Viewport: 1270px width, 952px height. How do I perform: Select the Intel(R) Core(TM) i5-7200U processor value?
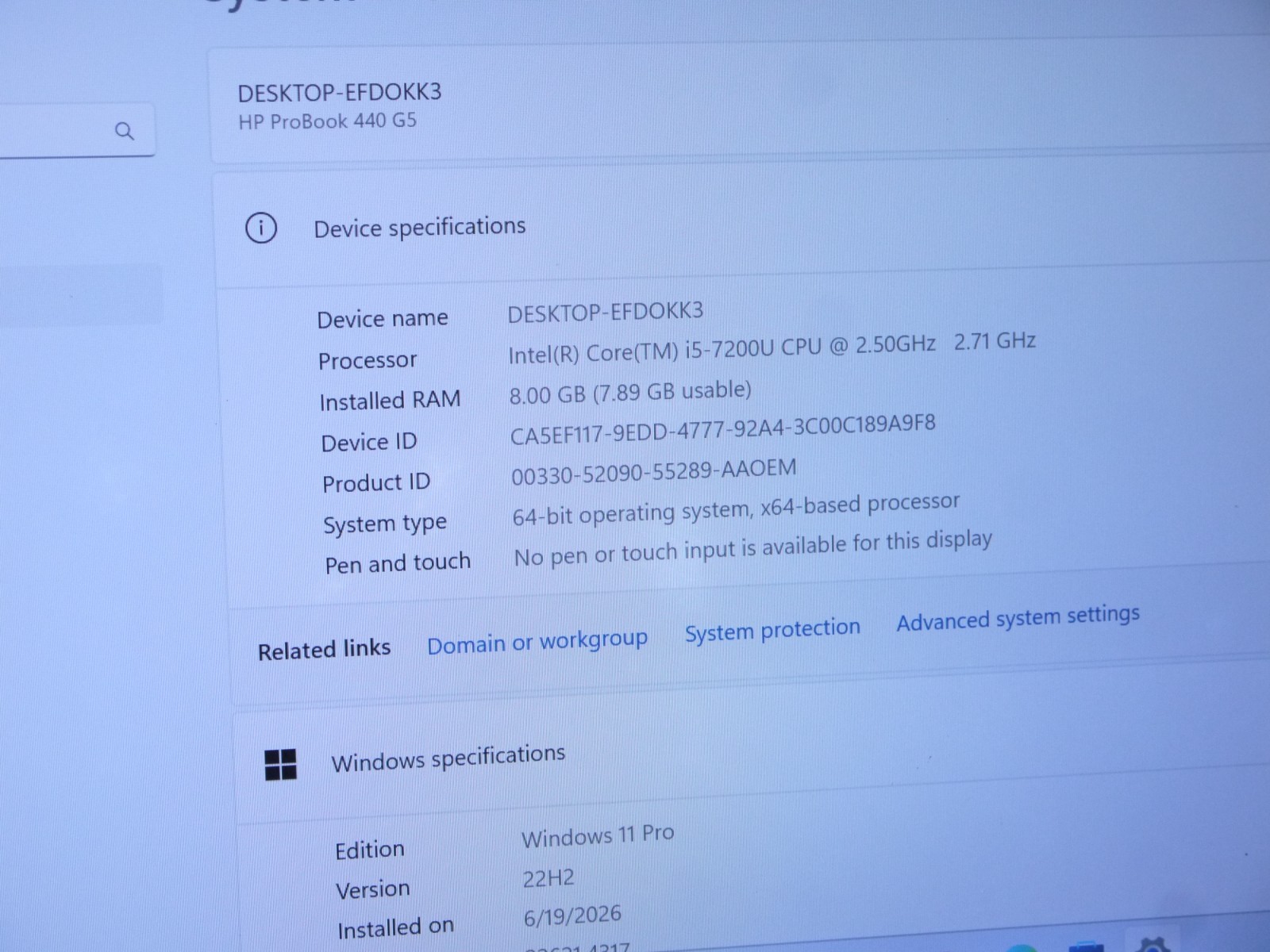tap(772, 347)
